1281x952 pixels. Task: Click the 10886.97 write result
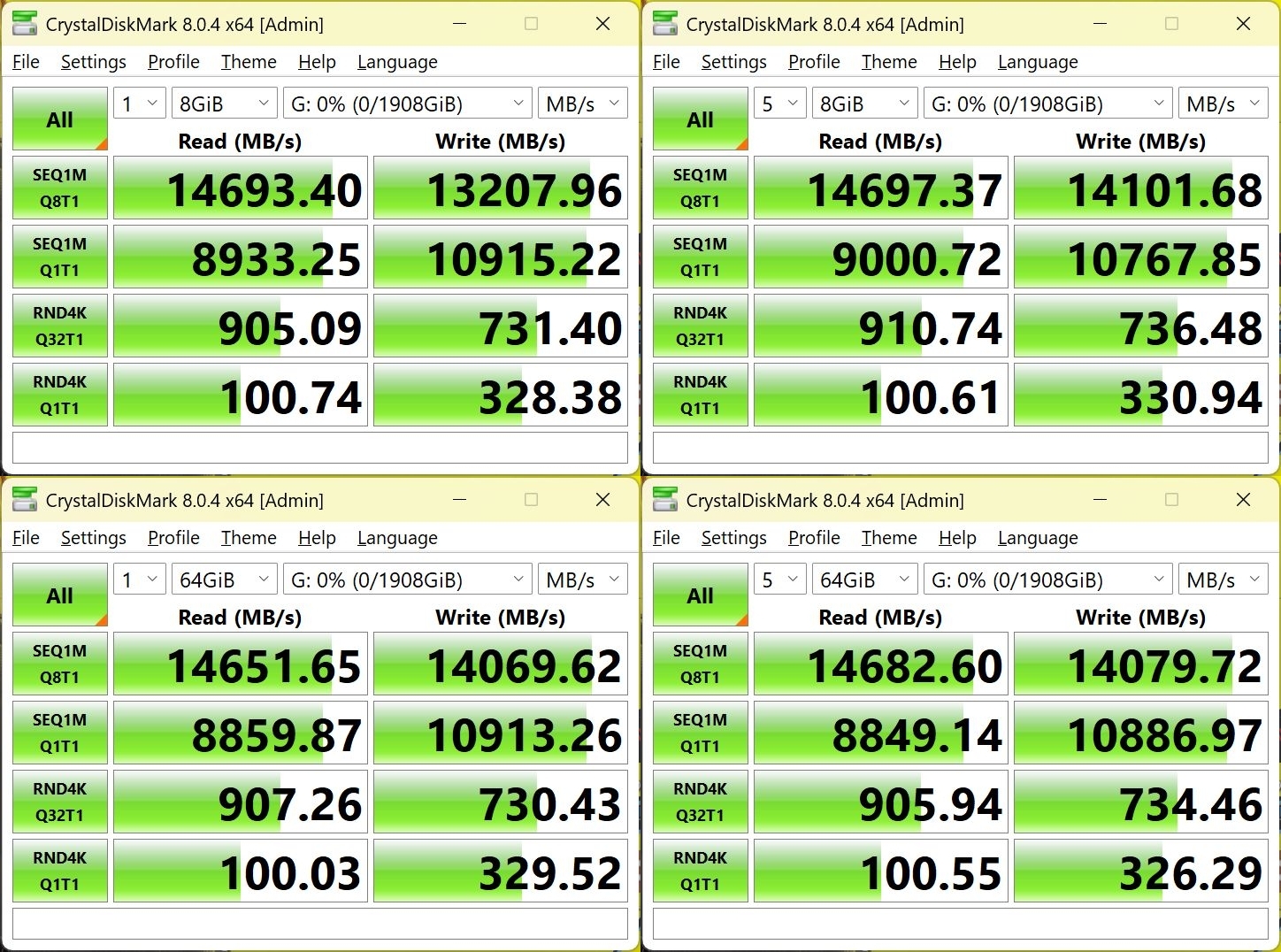click(1141, 733)
